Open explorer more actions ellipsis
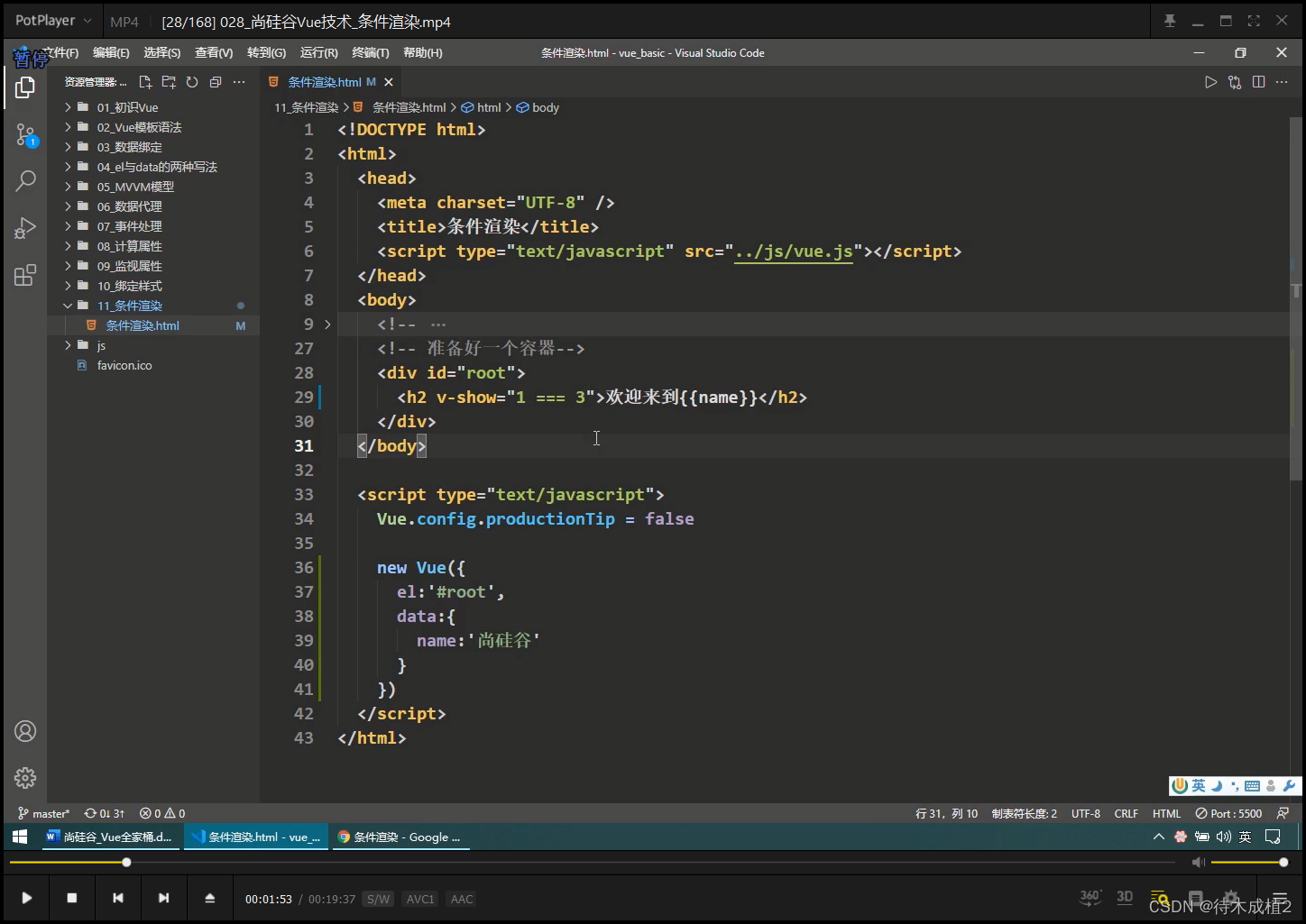This screenshot has height=924, width=1306. point(239,82)
